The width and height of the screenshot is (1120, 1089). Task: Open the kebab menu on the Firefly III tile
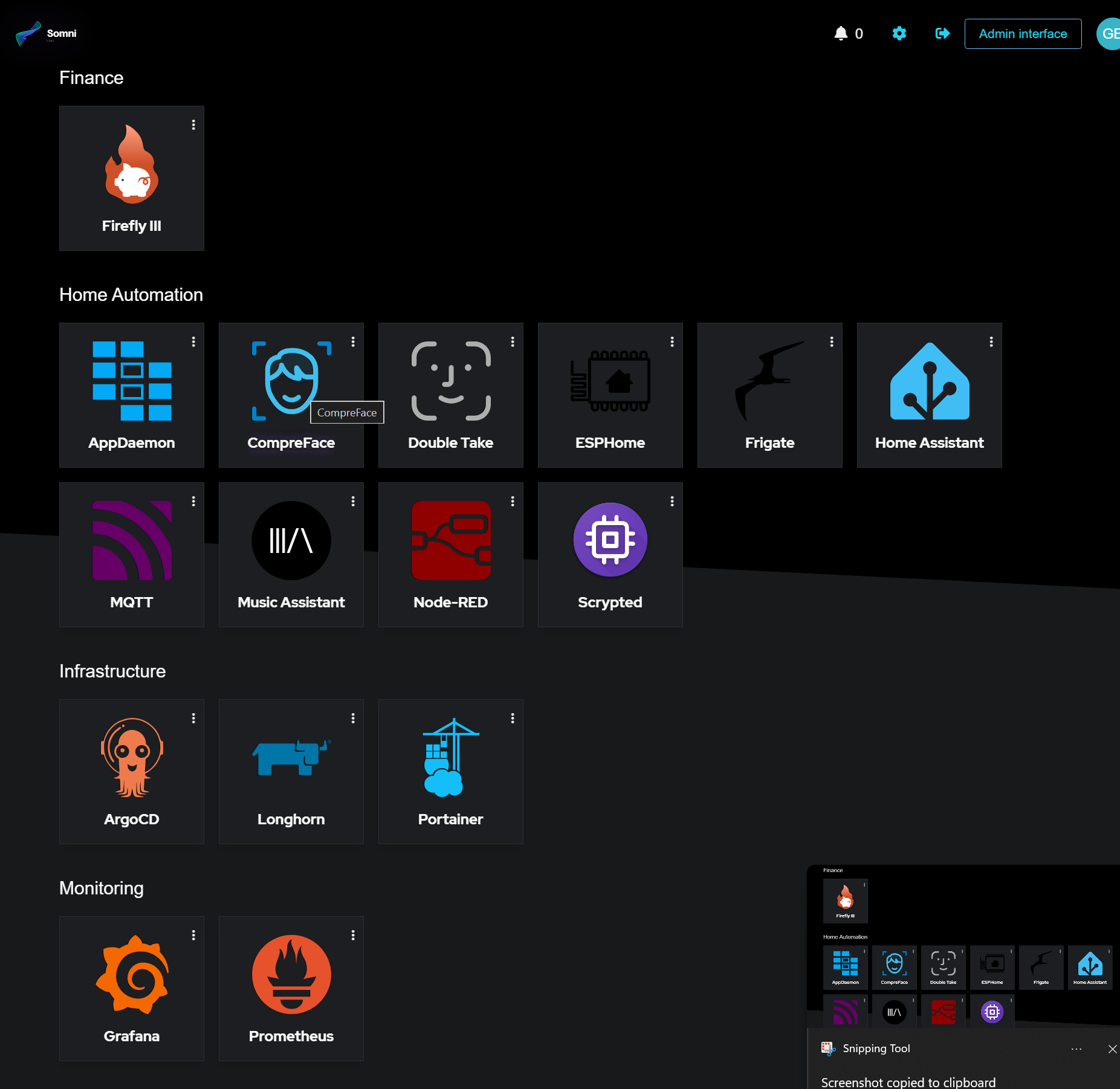[193, 124]
